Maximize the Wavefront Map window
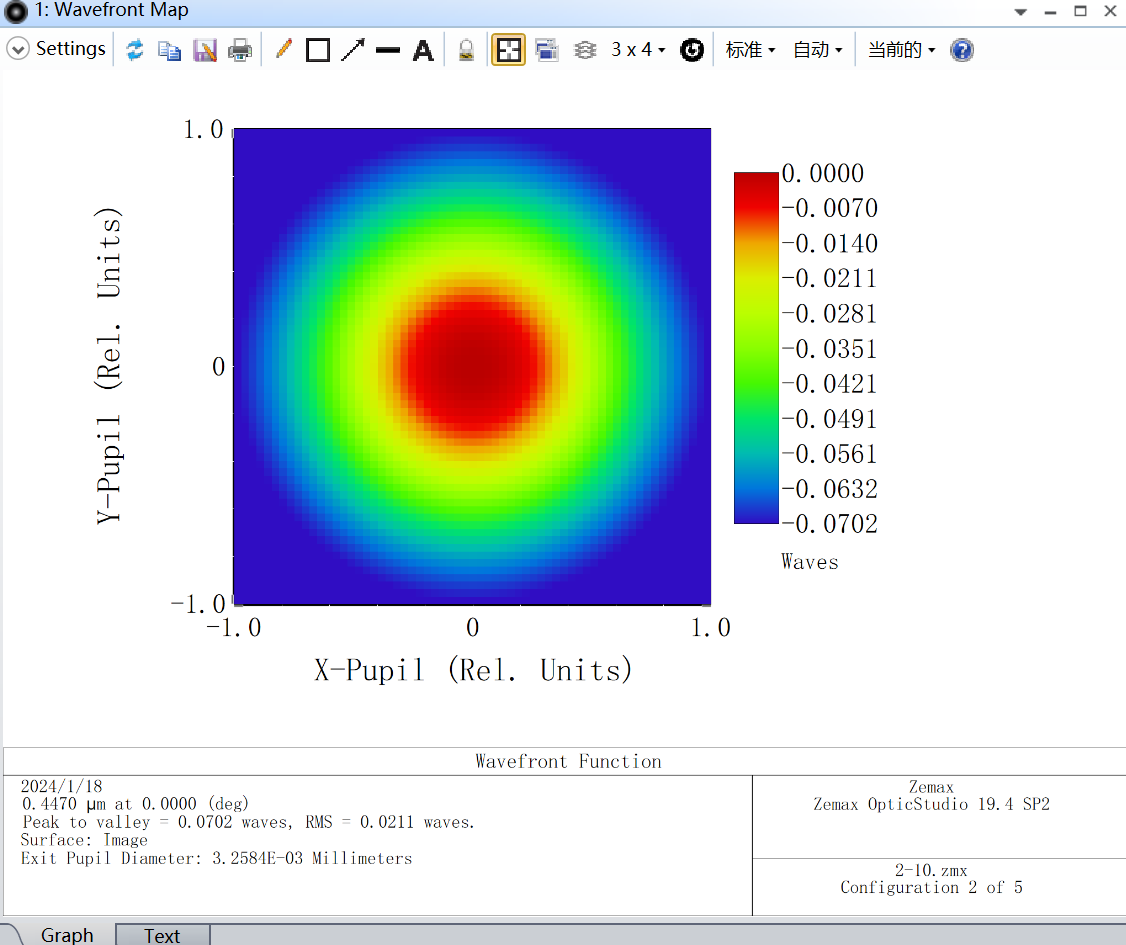The width and height of the screenshot is (1126, 945). pos(1080,11)
